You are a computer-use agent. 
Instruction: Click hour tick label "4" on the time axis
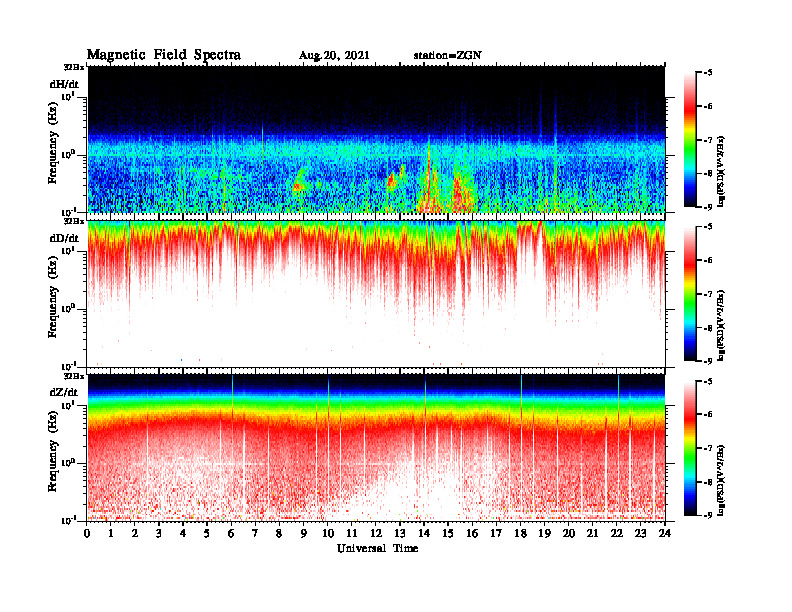(x=183, y=533)
